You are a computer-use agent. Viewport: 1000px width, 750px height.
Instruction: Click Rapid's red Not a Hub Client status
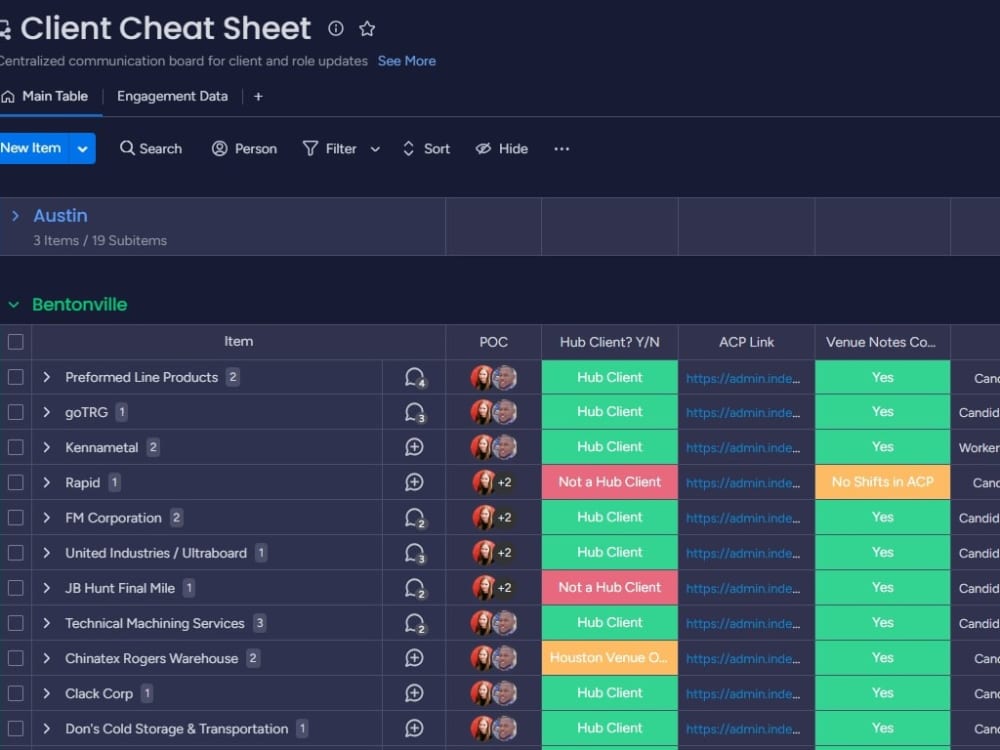coord(610,482)
